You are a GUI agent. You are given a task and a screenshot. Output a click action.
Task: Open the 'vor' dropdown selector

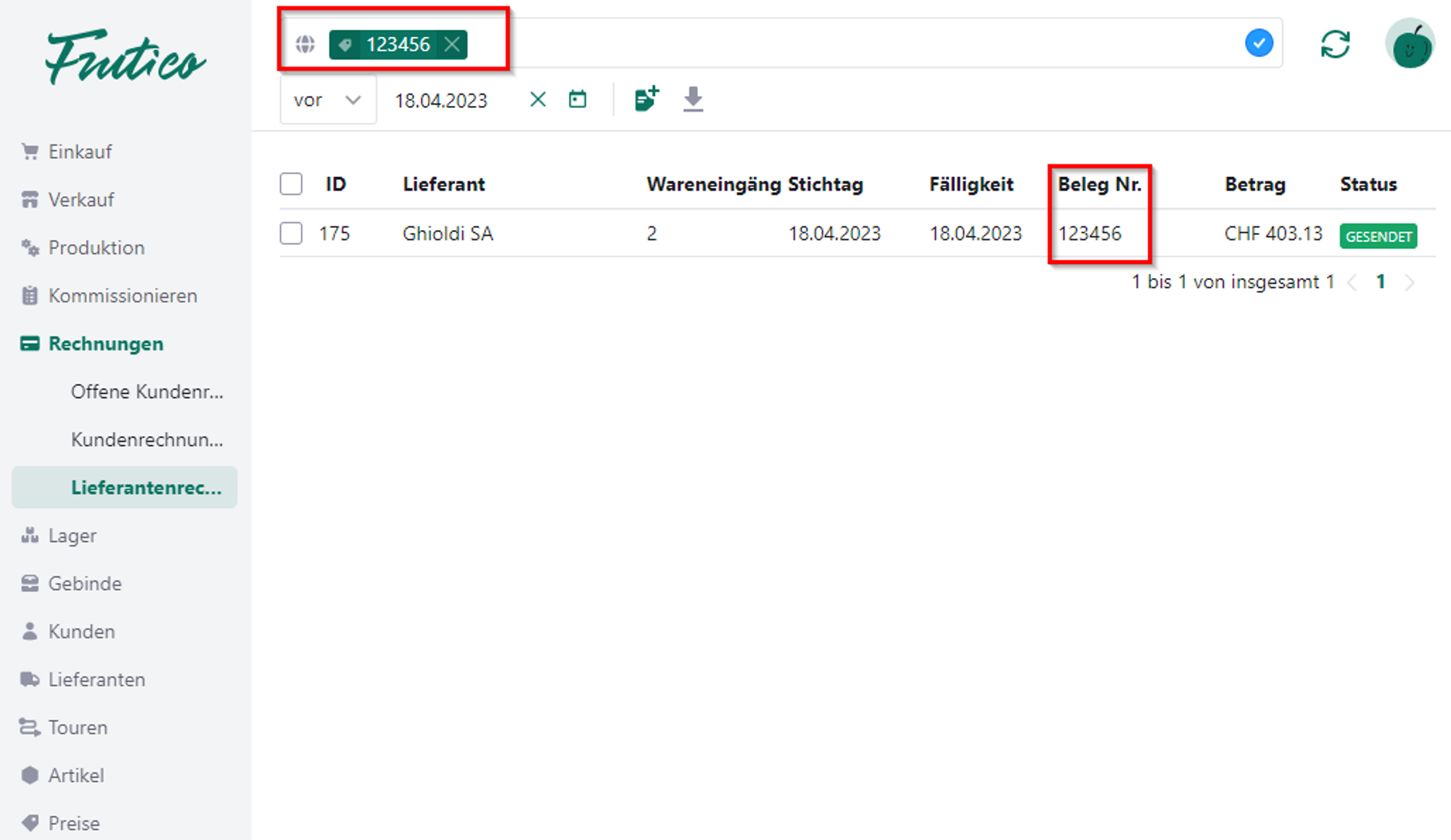coord(327,100)
